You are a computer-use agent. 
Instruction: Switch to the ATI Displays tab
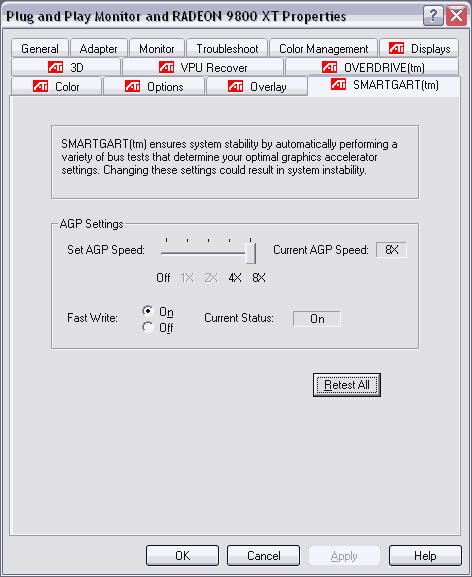pyautogui.click(x=419, y=48)
